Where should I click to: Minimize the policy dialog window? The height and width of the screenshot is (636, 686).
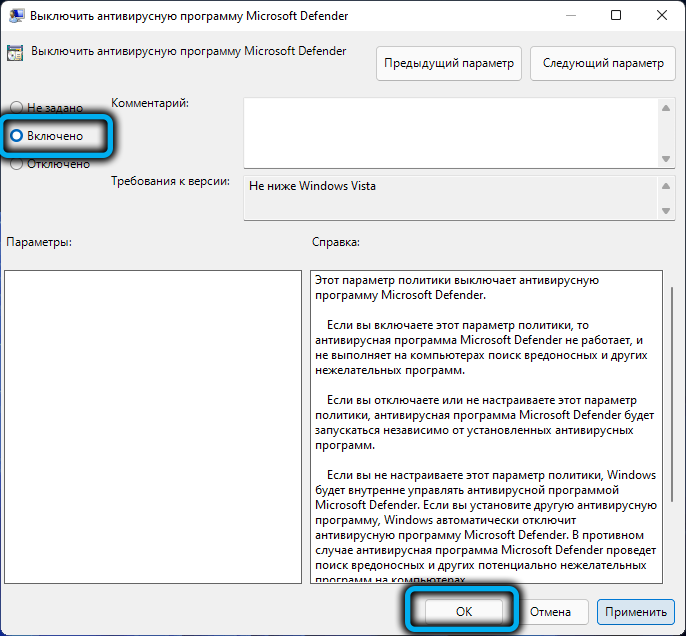(570, 15)
